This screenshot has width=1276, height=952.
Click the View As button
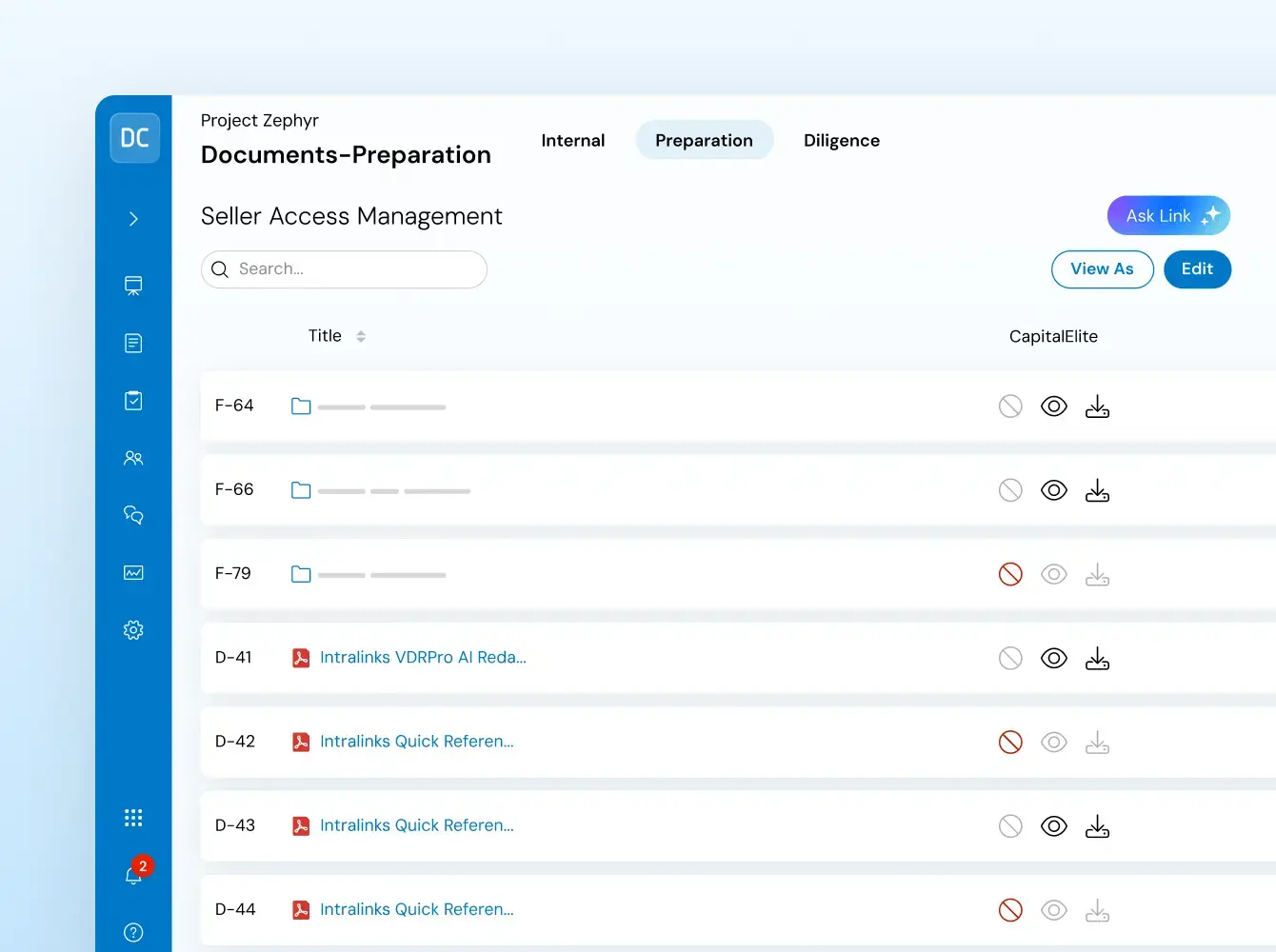coord(1102,269)
